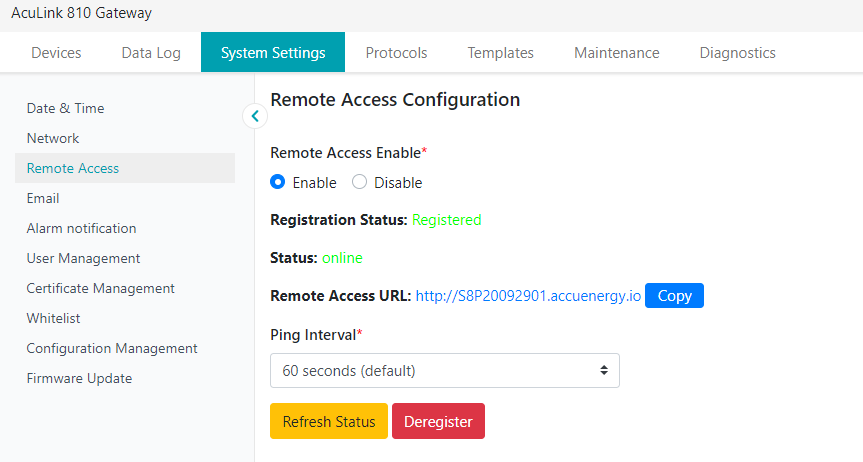Click the Refresh Status button
Screen dimensions: 863x462
(x=328, y=421)
